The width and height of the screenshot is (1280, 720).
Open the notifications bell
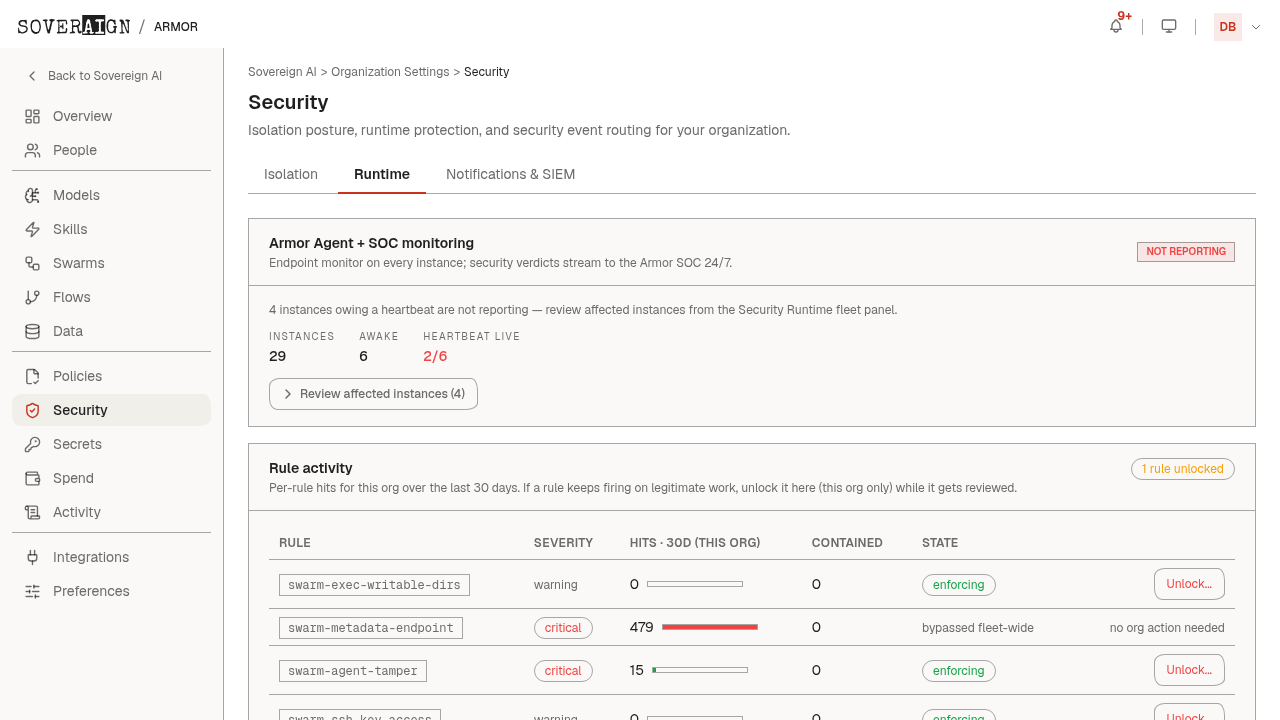[x=1116, y=26]
